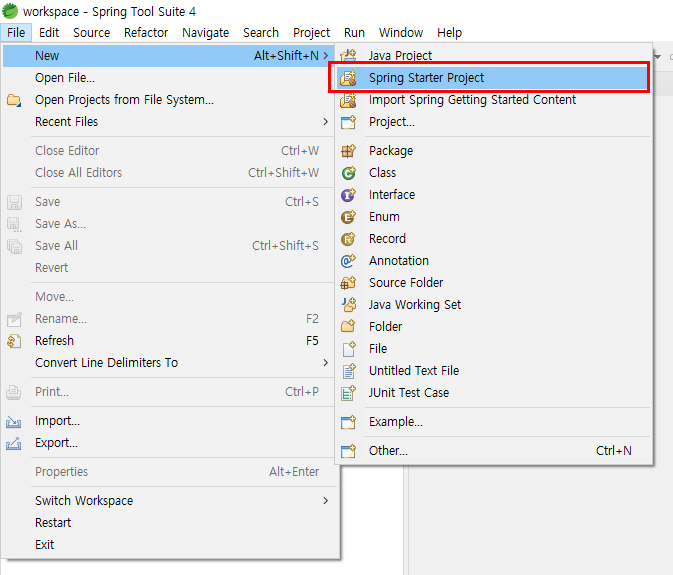The image size is (673, 575).
Task: Click the Export... icon in File menu
Action: (14, 443)
